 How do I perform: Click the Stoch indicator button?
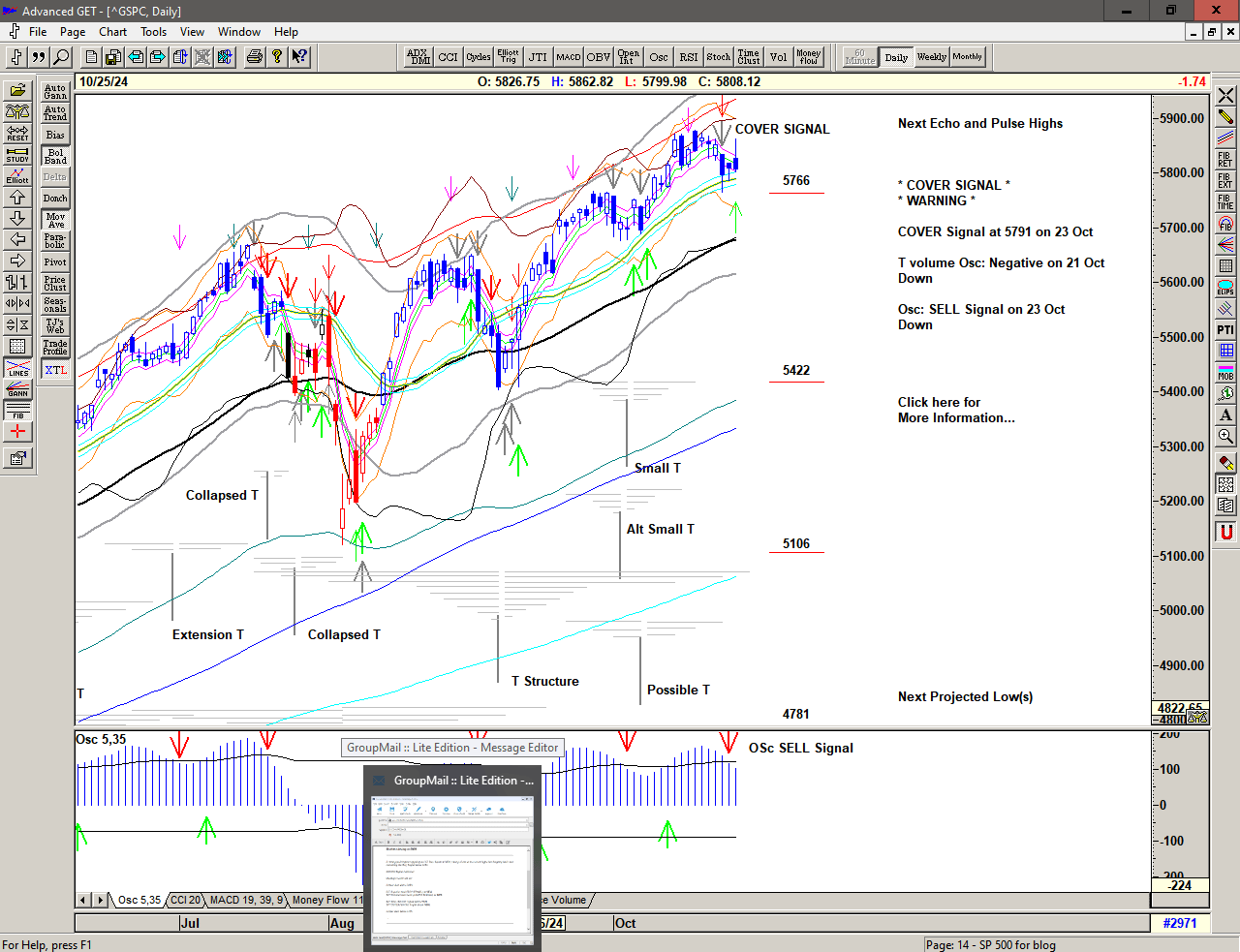point(718,57)
